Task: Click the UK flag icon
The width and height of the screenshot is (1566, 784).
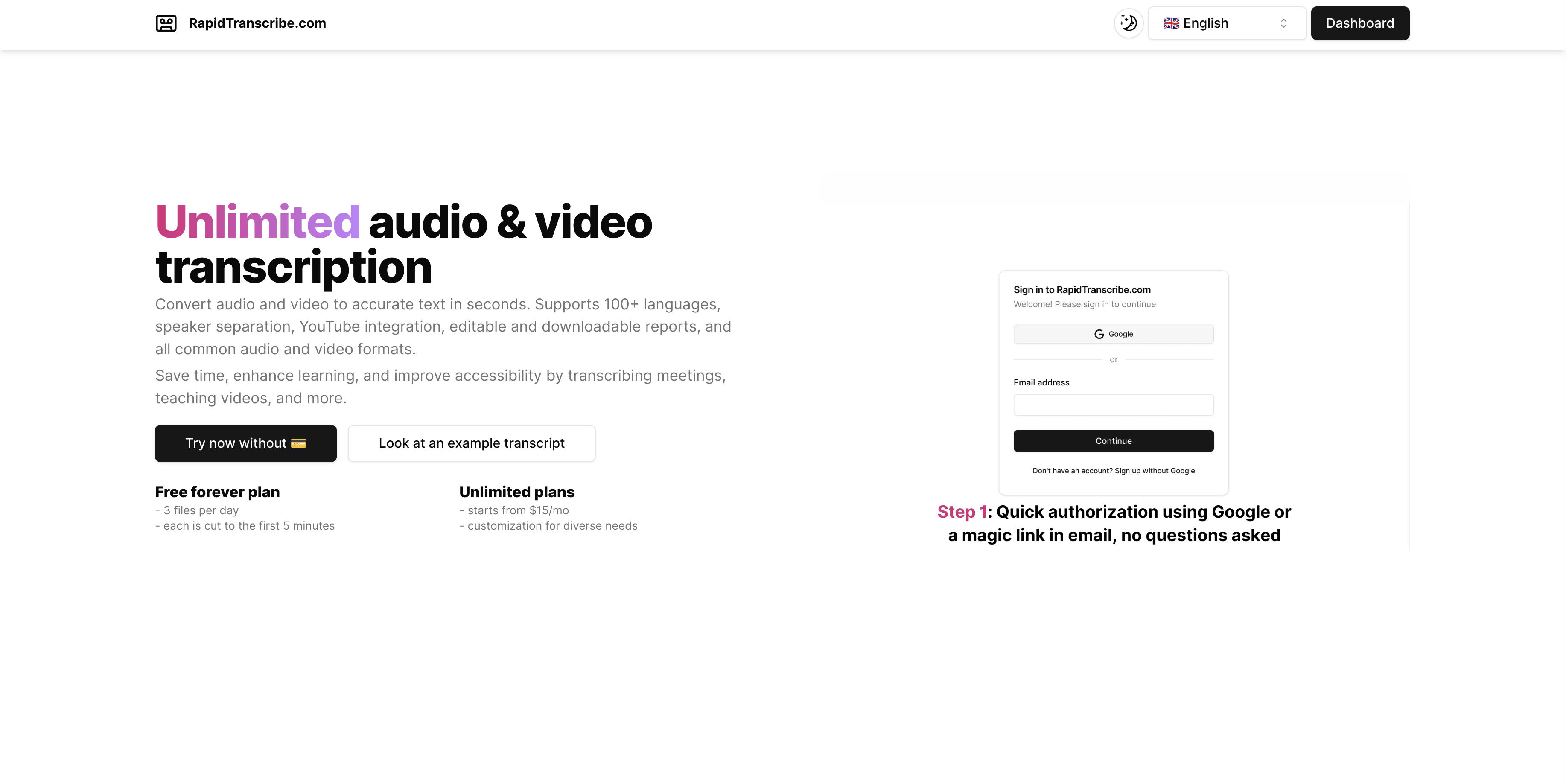Action: [x=1171, y=23]
